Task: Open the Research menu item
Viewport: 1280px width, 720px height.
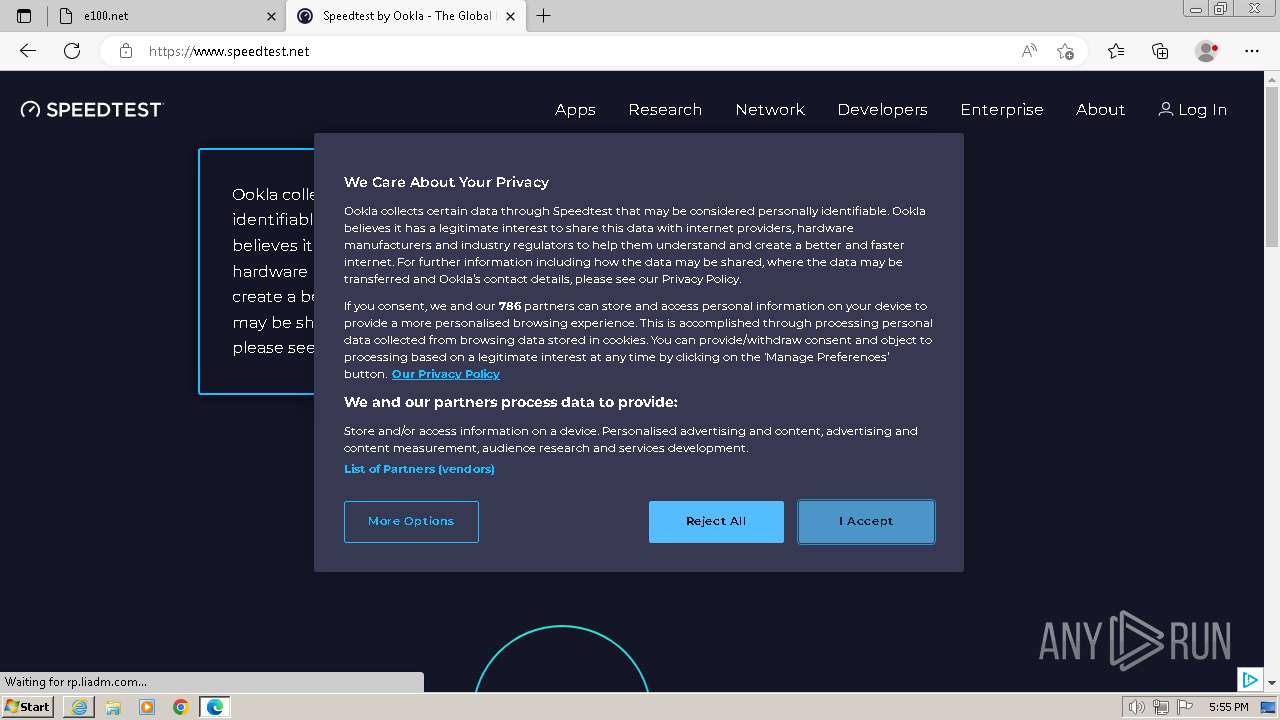Action: (x=665, y=110)
